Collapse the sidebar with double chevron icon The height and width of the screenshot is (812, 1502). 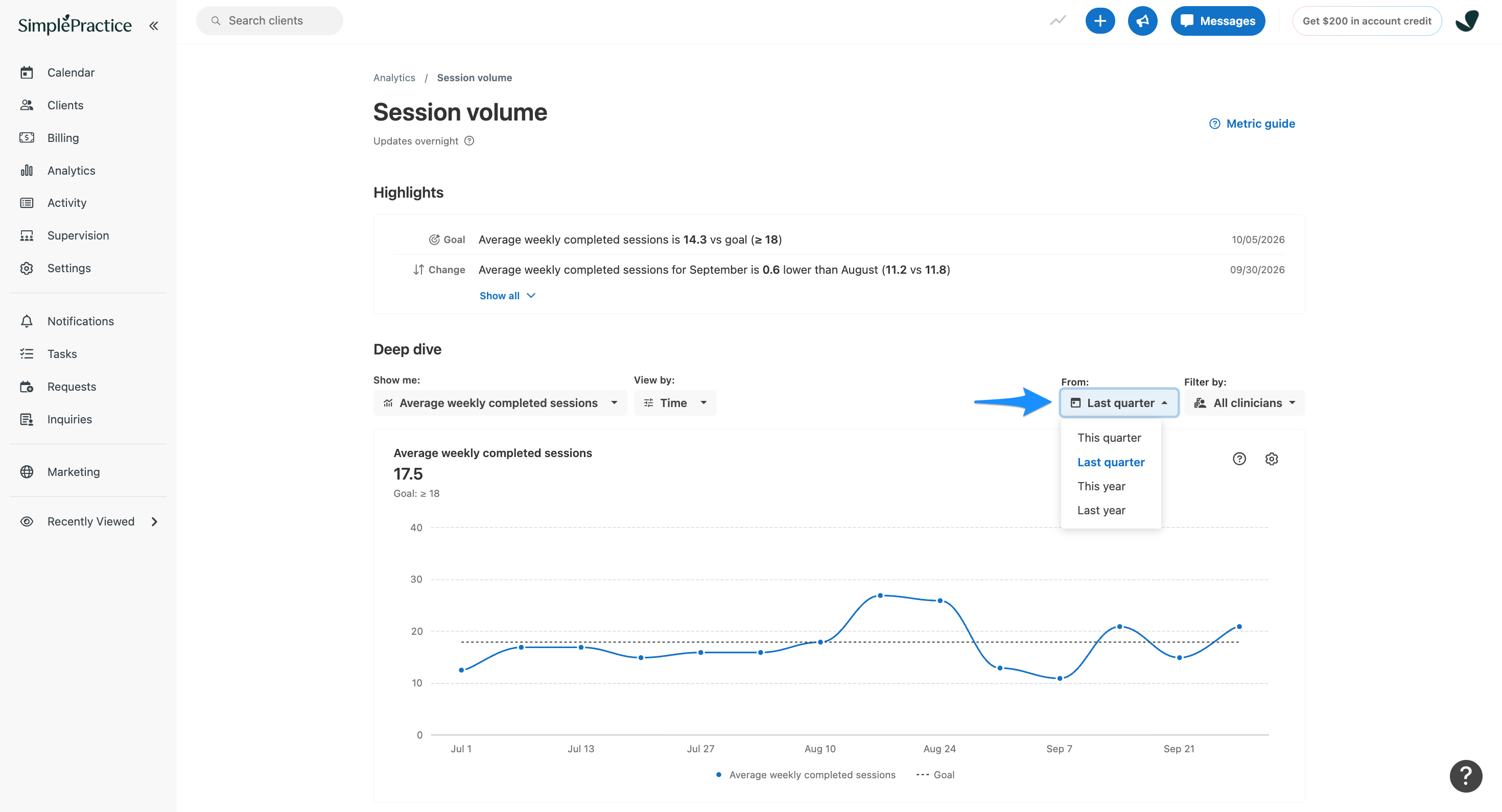153,26
